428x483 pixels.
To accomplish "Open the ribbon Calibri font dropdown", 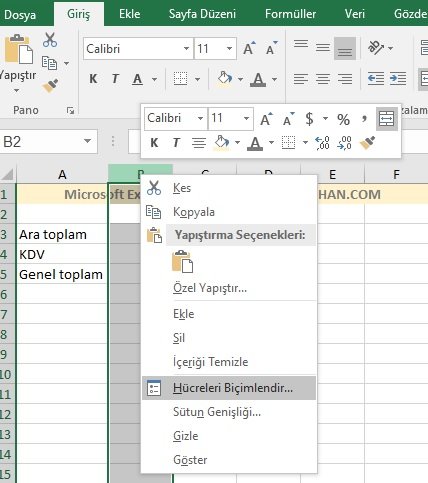I will (186, 49).
